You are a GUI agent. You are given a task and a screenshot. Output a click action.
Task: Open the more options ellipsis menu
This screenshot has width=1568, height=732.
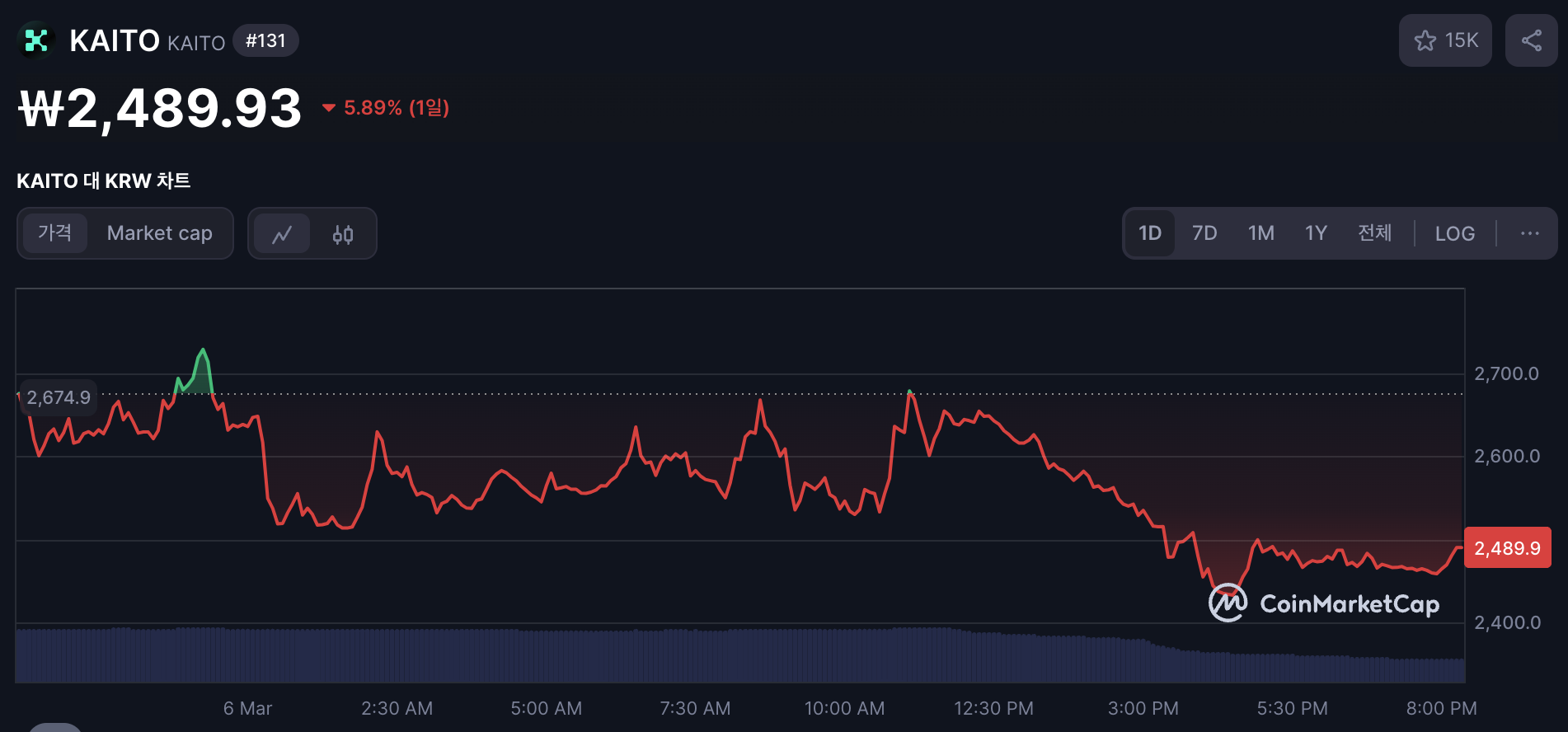tap(1530, 233)
